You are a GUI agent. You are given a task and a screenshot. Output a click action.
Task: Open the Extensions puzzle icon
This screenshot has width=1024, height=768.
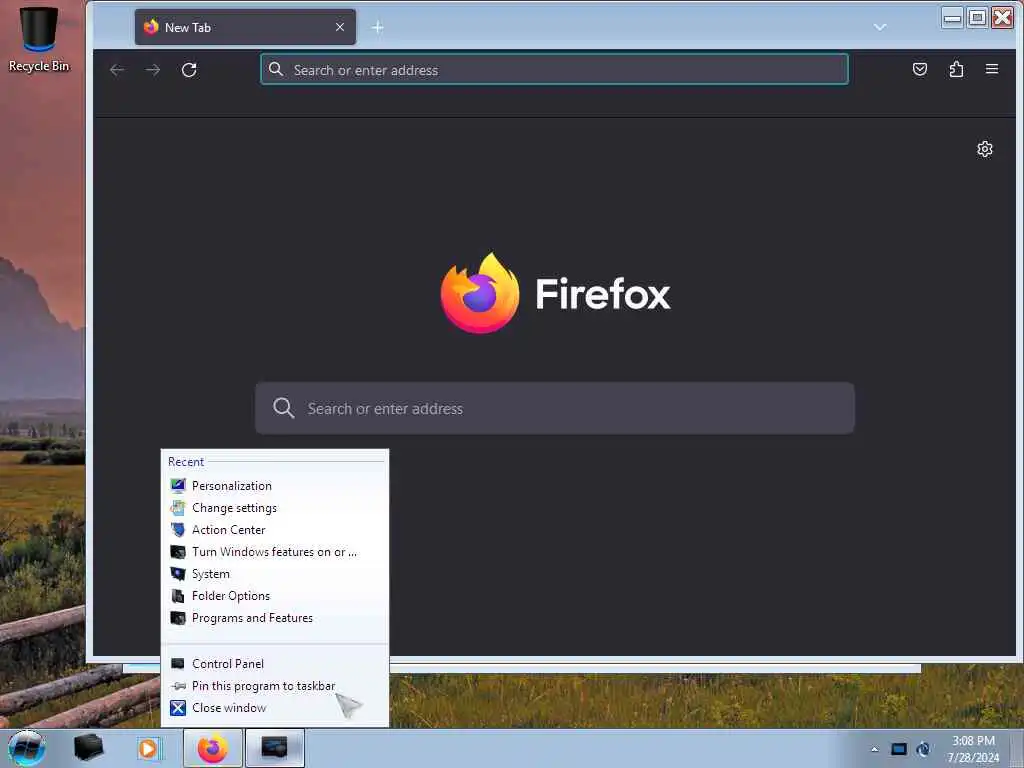(x=956, y=69)
